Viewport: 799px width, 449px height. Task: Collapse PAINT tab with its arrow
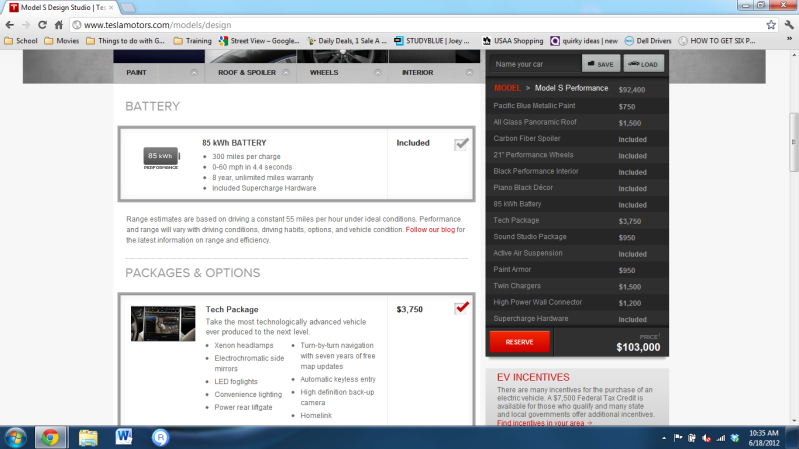point(194,73)
